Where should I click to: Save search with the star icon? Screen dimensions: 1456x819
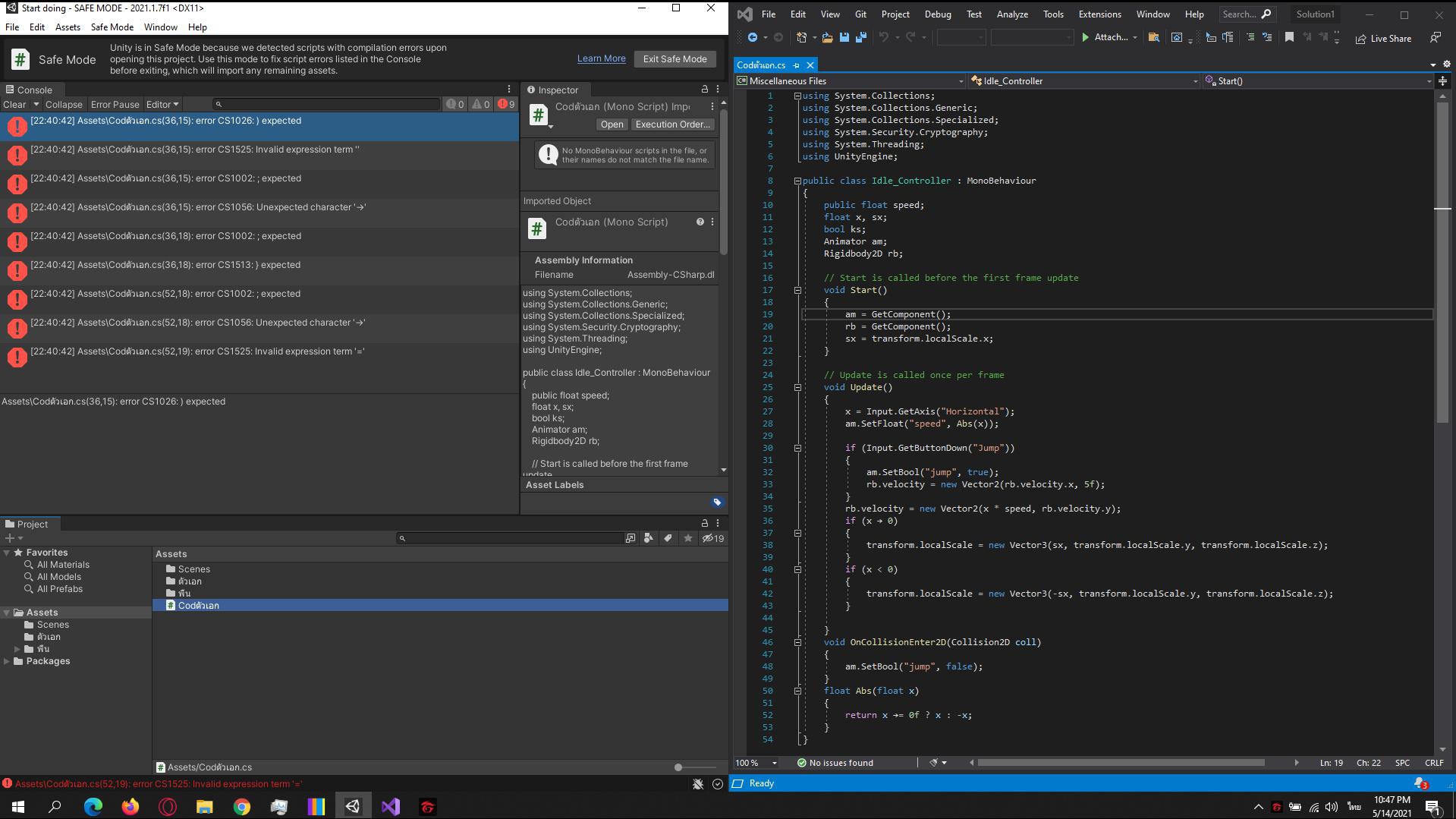[688, 538]
